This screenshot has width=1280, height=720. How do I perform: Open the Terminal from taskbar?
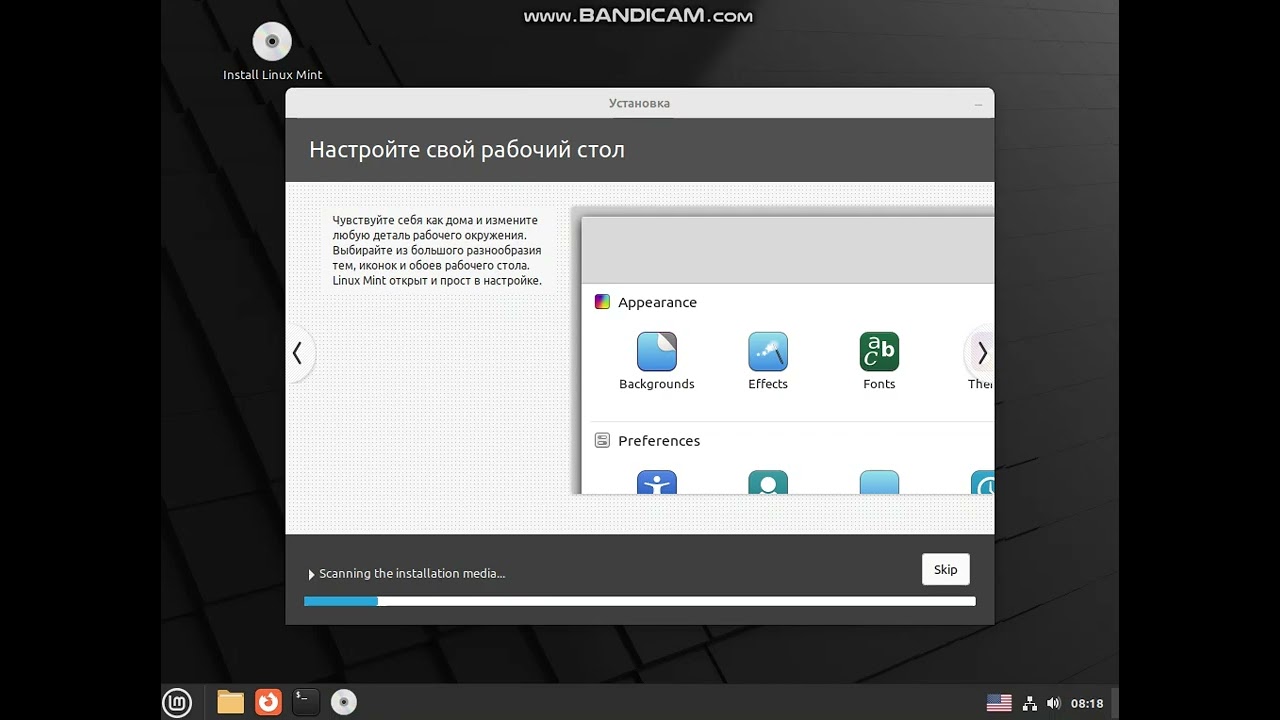(x=305, y=703)
